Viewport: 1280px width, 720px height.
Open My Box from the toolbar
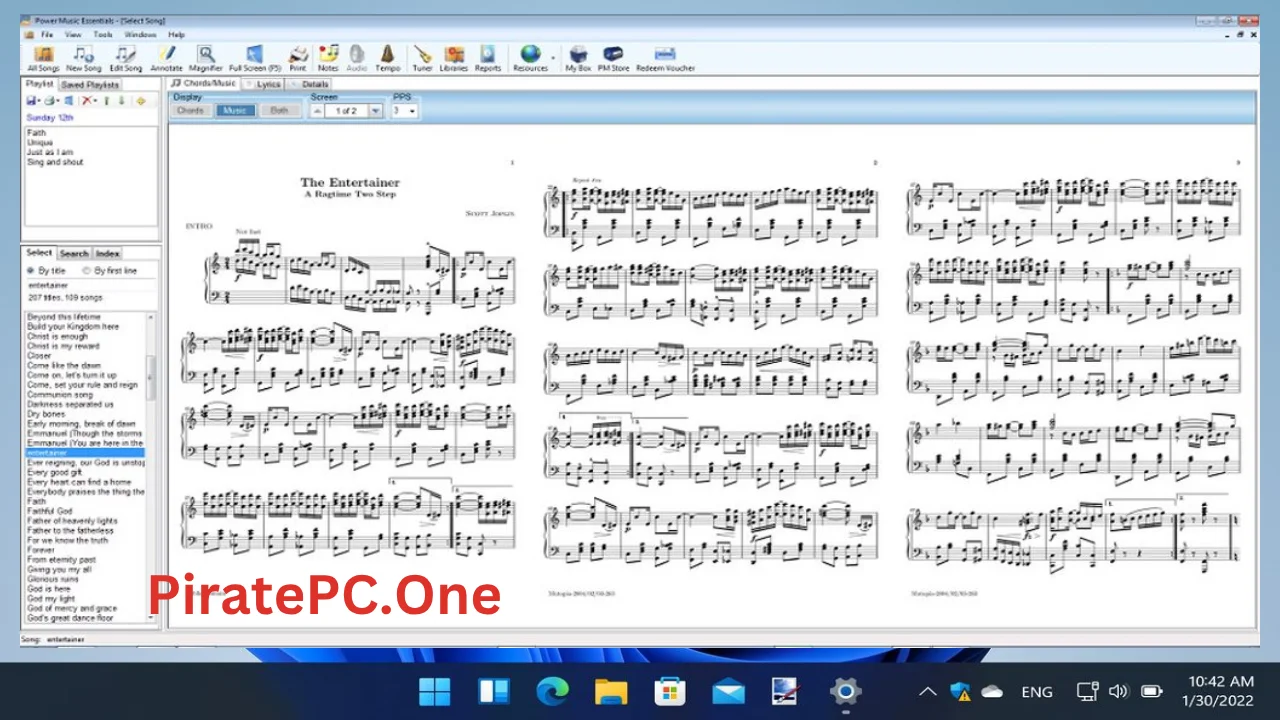click(x=578, y=58)
